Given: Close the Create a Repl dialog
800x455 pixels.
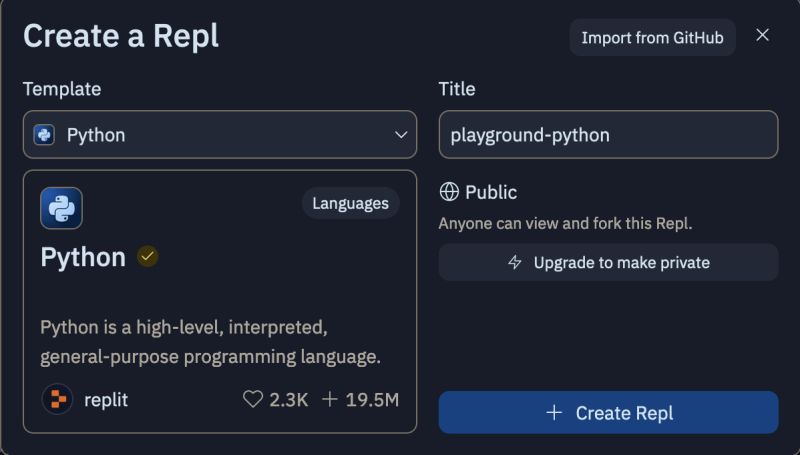Looking at the screenshot, I should tap(762, 35).
